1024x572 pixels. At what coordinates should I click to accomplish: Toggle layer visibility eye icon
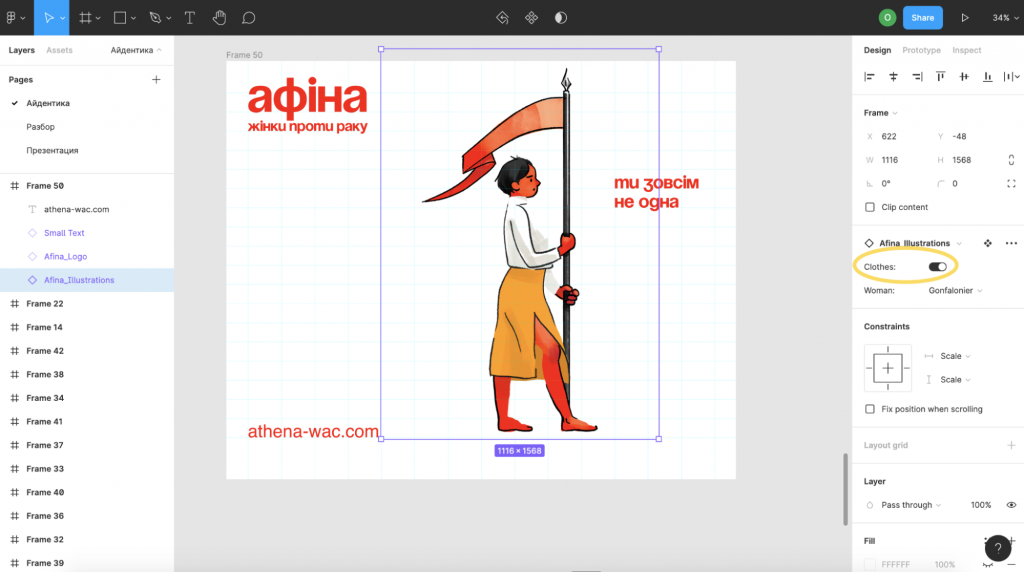click(x=1012, y=505)
